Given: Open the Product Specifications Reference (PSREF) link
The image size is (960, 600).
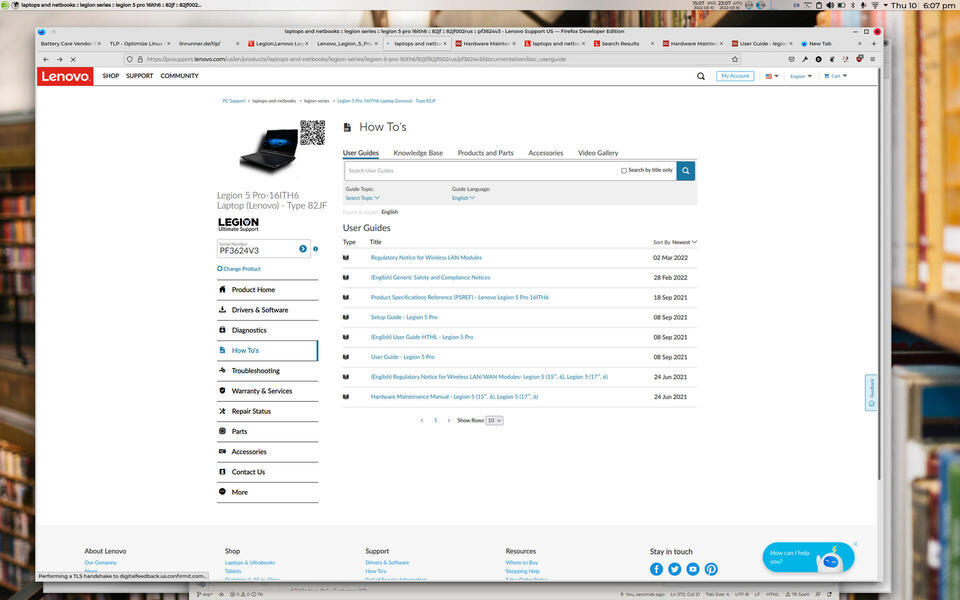Looking at the screenshot, I should pos(460,298).
